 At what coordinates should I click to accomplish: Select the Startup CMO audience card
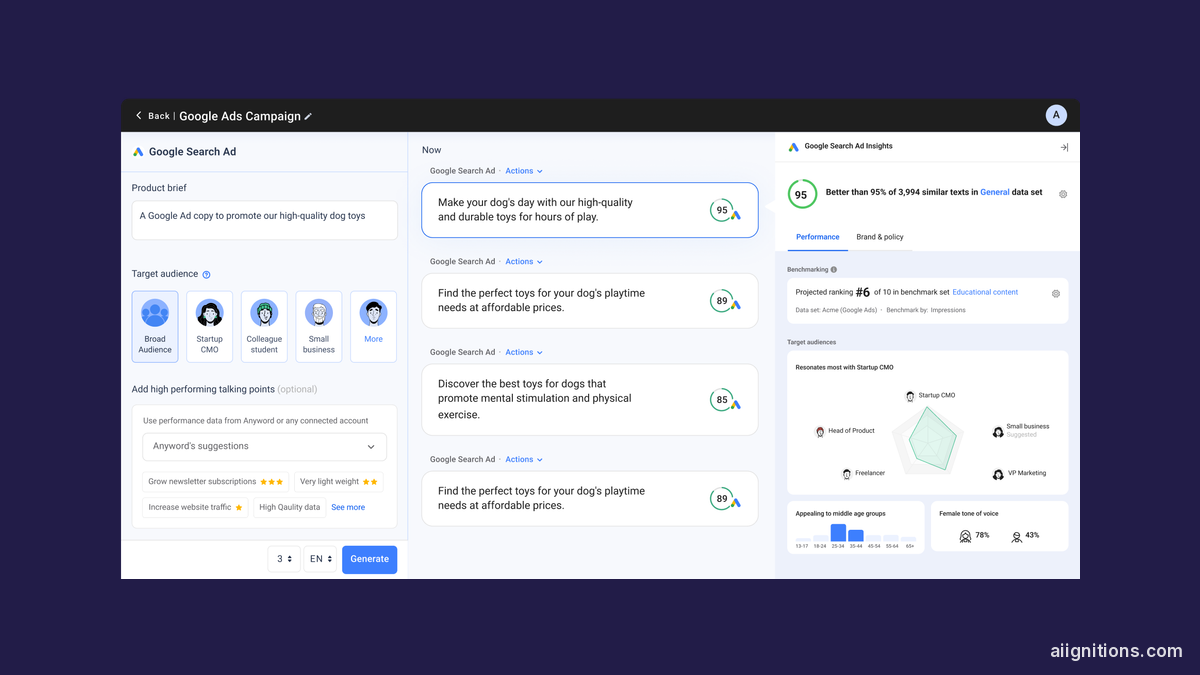209,327
